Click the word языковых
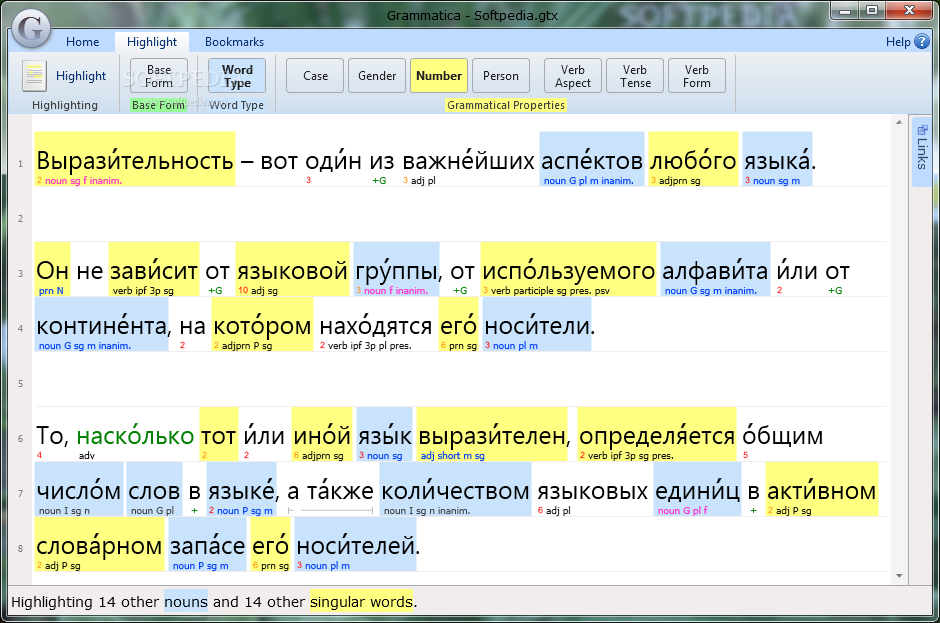The image size is (940, 623). point(592,491)
